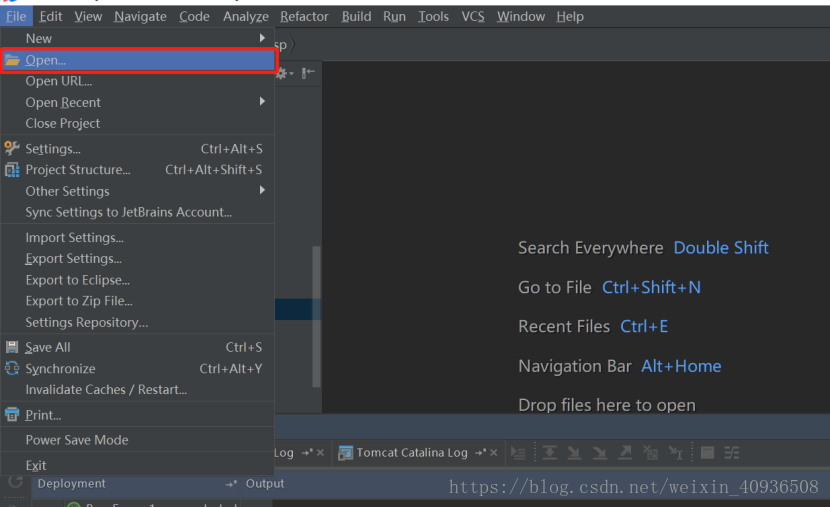830x507 pixels.
Task: Toggle Power Save Mode
Action: [77, 440]
